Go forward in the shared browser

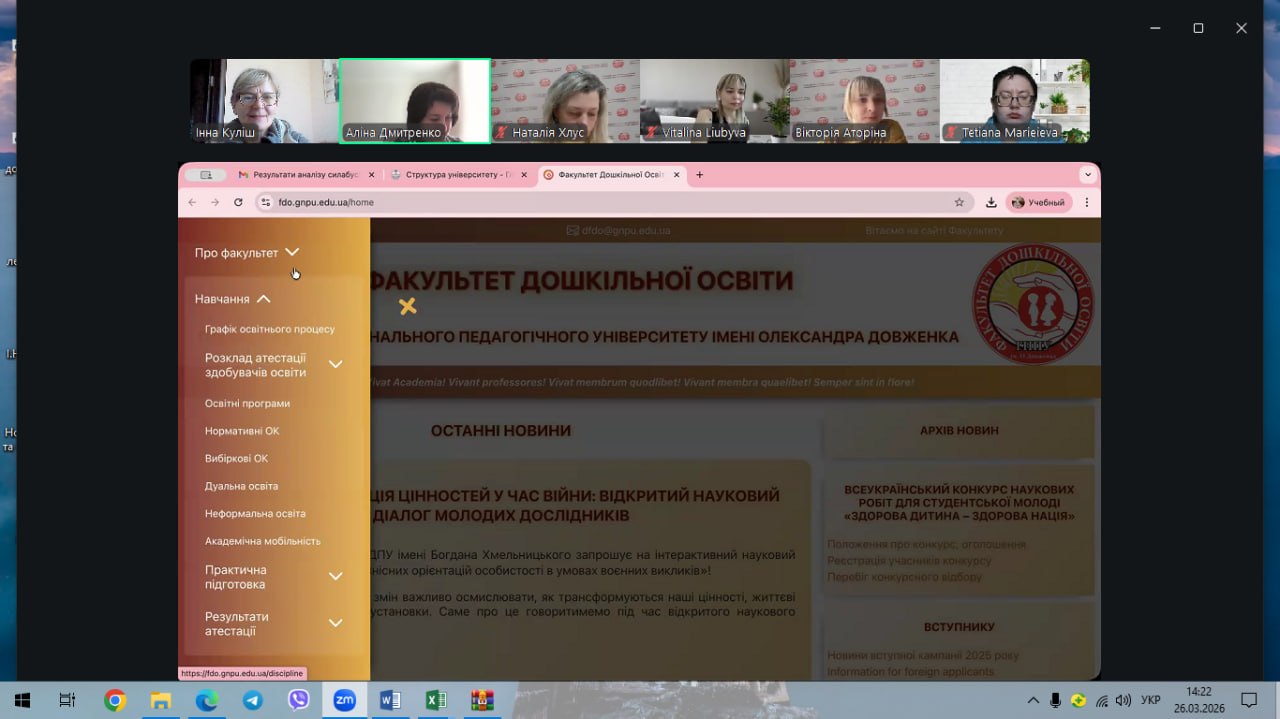[214, 202]
